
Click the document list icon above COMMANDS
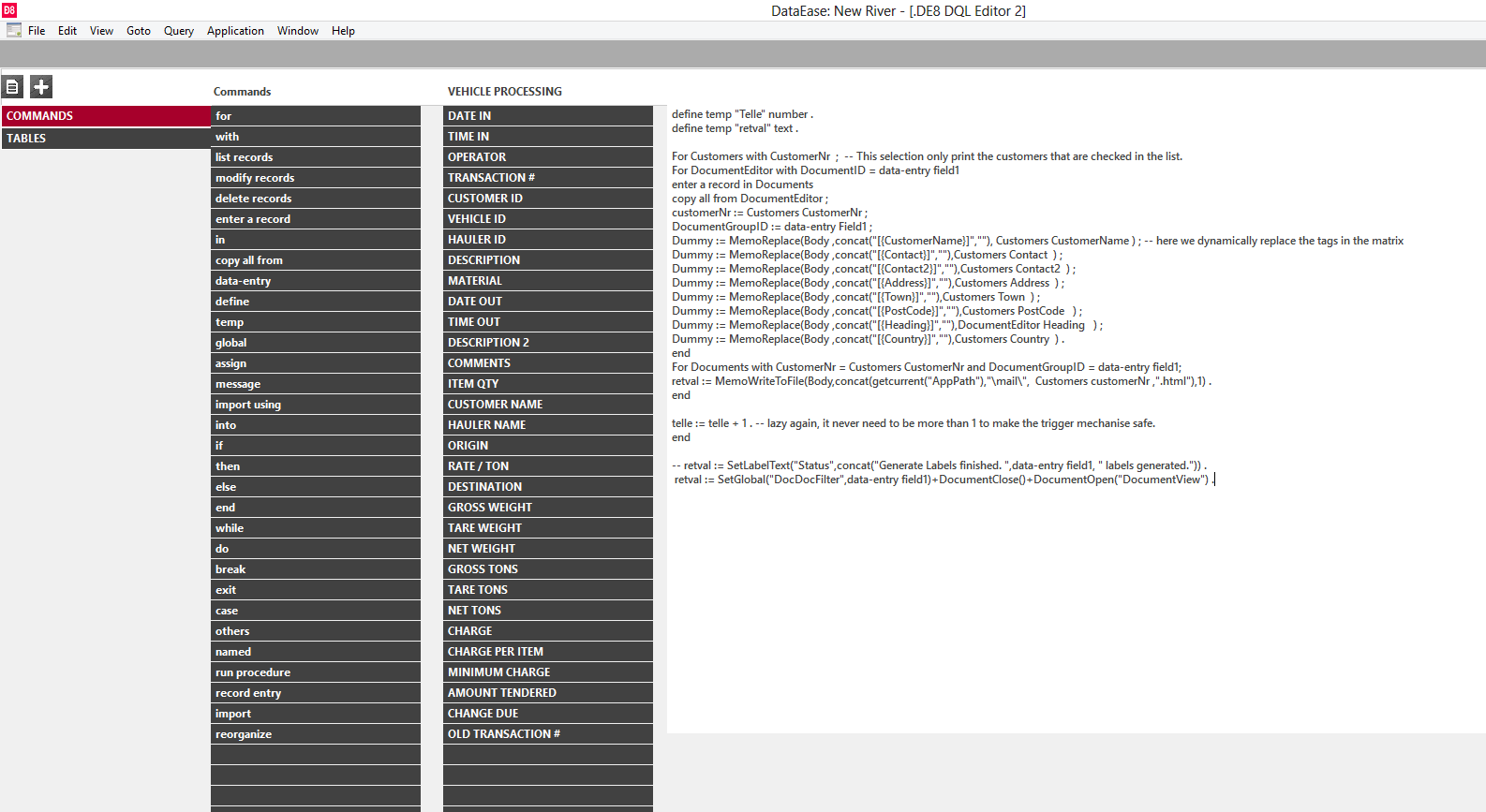(13, 87)
